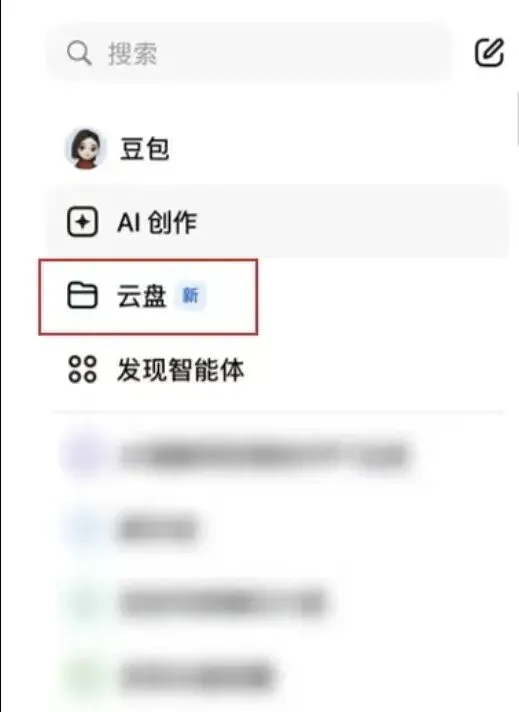The image size is (519, 712).
Task: Open the 云盘 cloud drive label
Action: 142,296
